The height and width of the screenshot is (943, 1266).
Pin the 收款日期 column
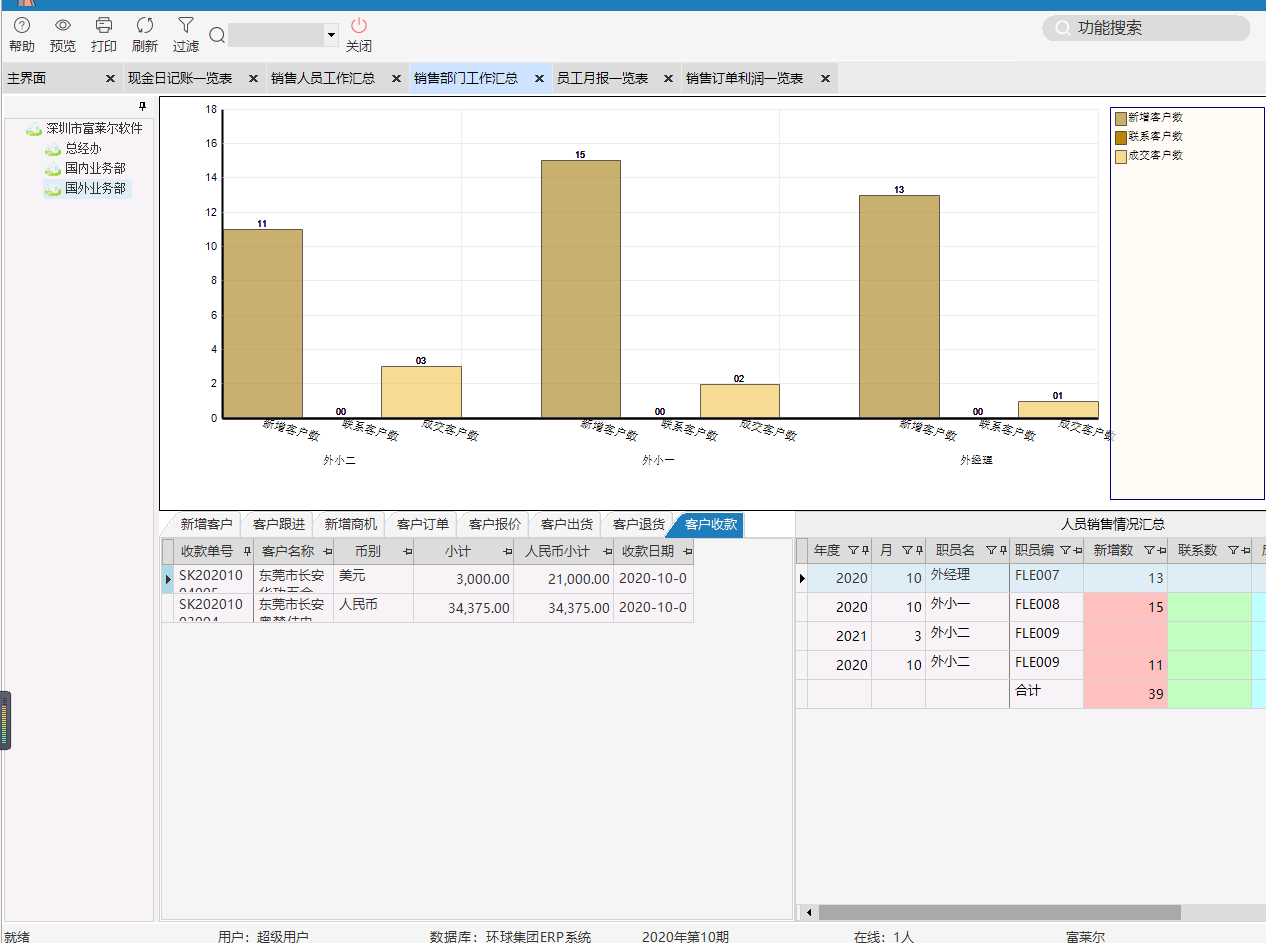(687, 552)
